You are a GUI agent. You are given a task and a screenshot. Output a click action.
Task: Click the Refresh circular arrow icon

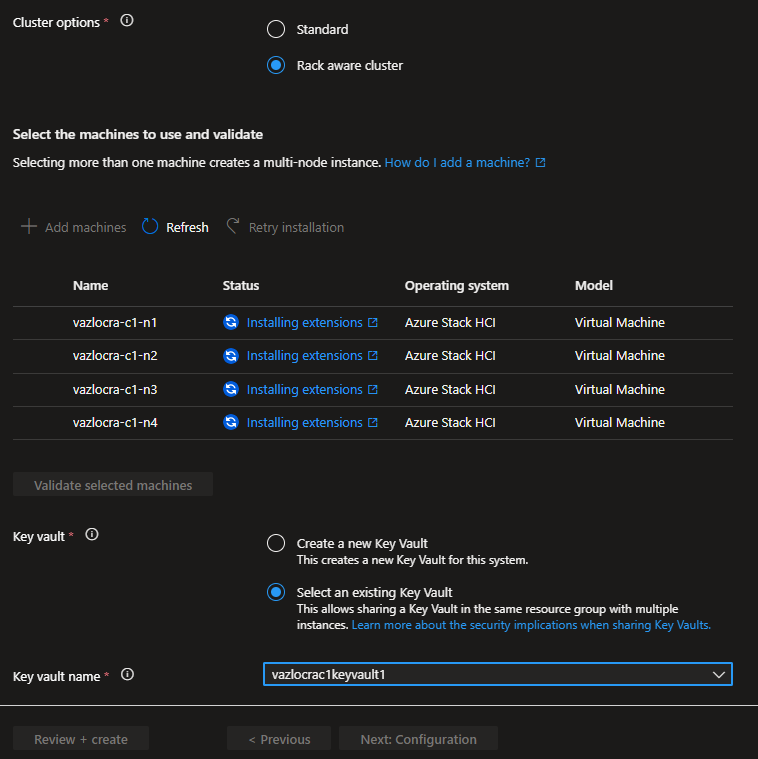point(151,227)
